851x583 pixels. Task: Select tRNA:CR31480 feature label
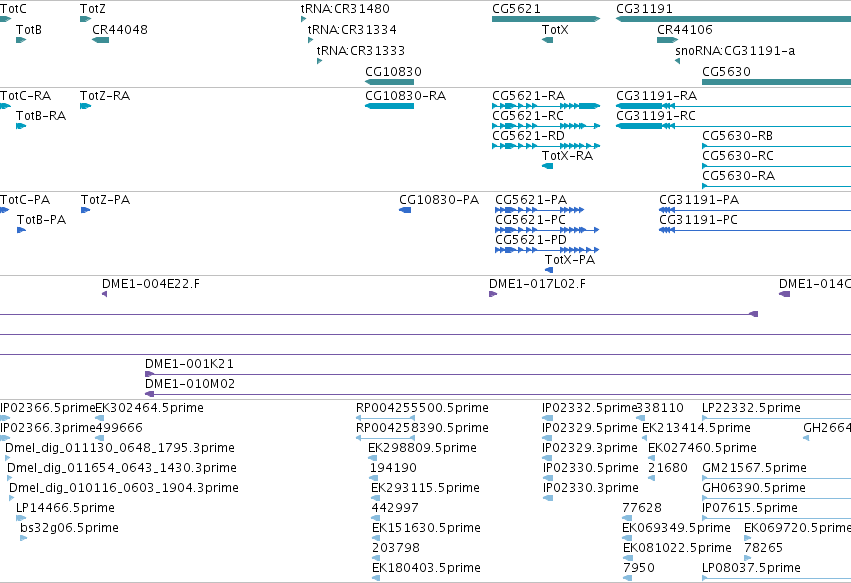[345, 9]
